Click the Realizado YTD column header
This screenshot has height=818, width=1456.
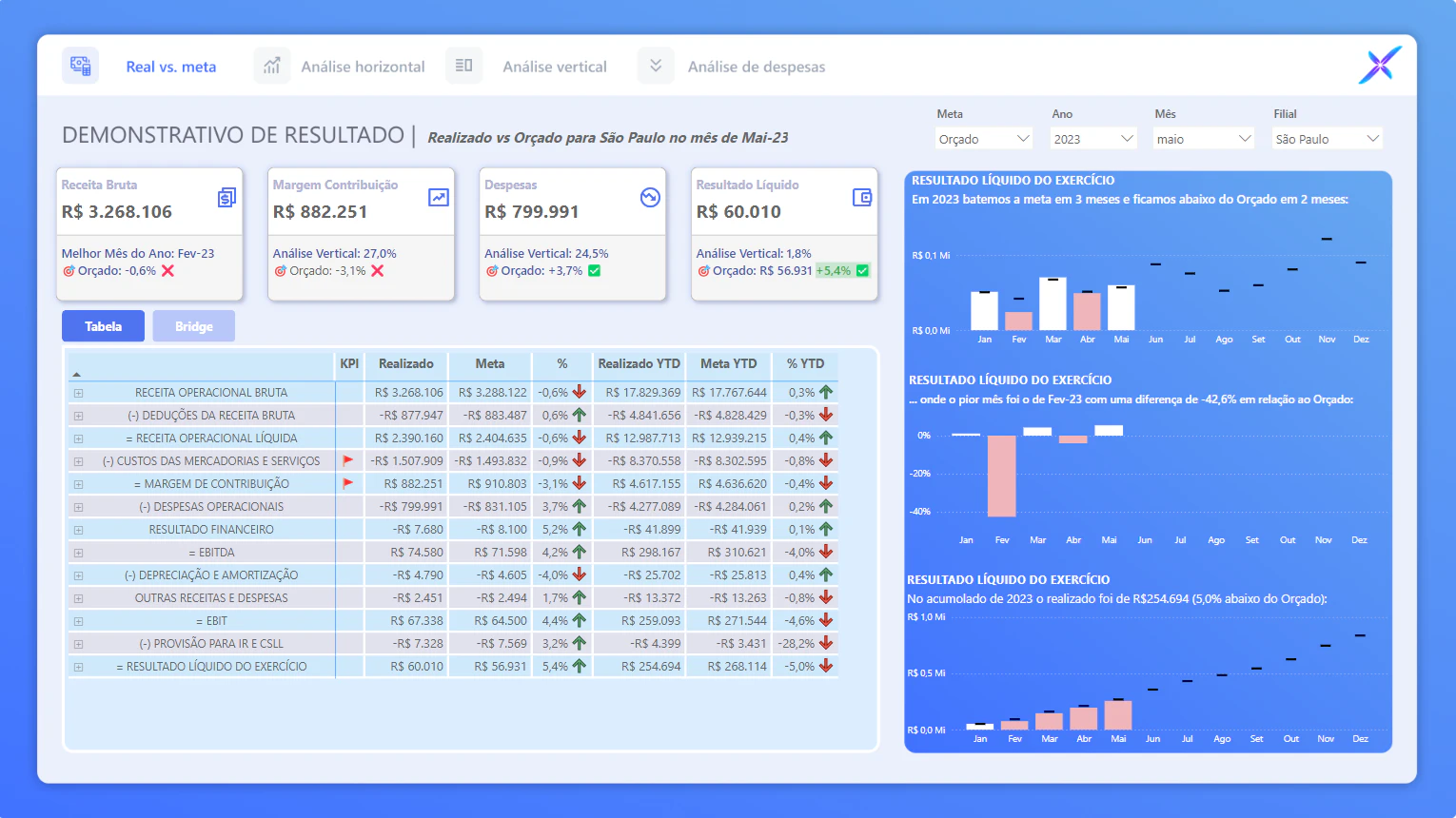639,363
